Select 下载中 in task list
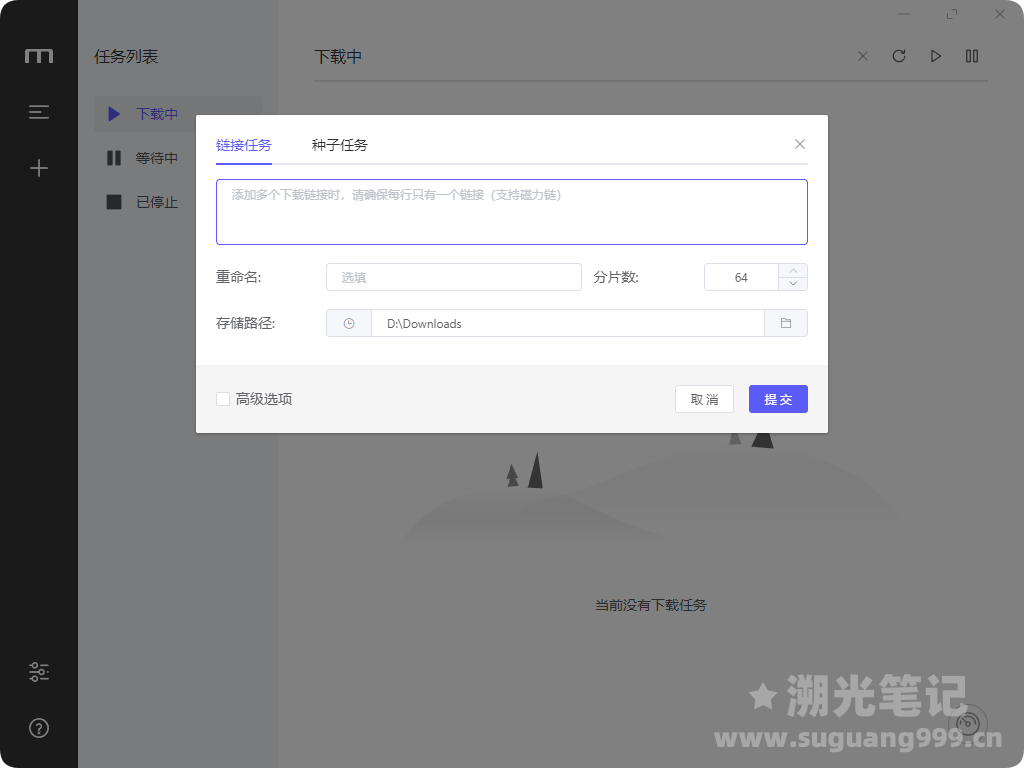The image size is (1024, 768). pos(178,114)
